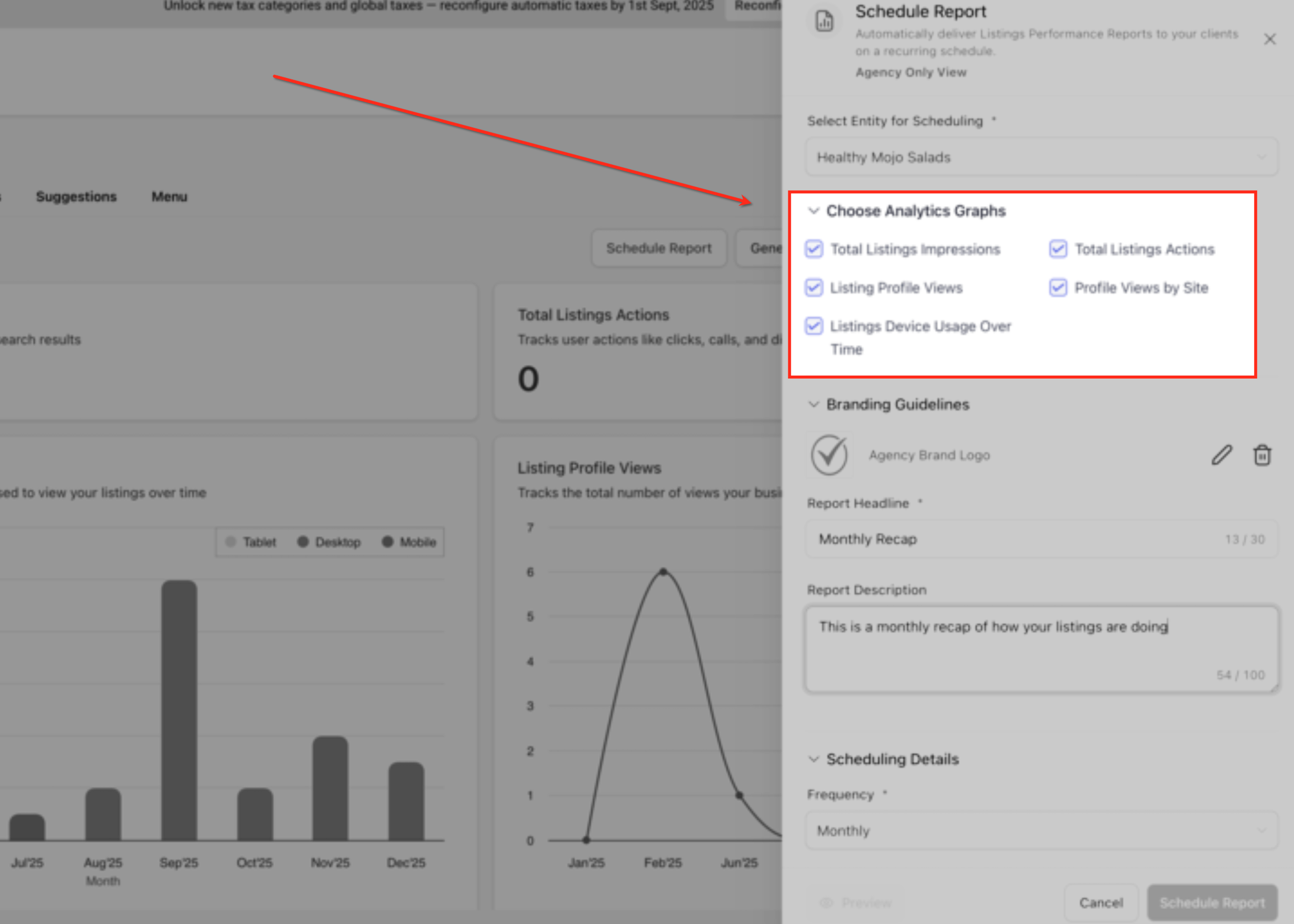Click the Preview eye icon
The height and width of the screenshot is (924, 1294).
point(826,903)
